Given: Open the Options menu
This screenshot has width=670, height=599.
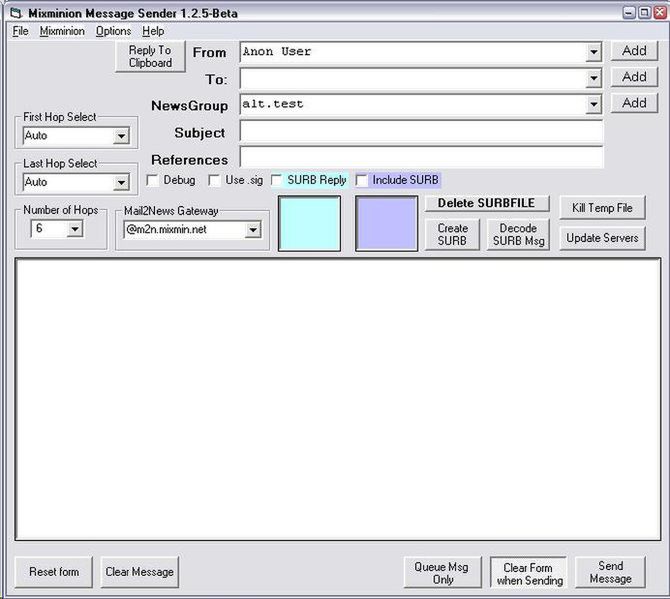Looking at the screenshot, I should coord(113,31).
